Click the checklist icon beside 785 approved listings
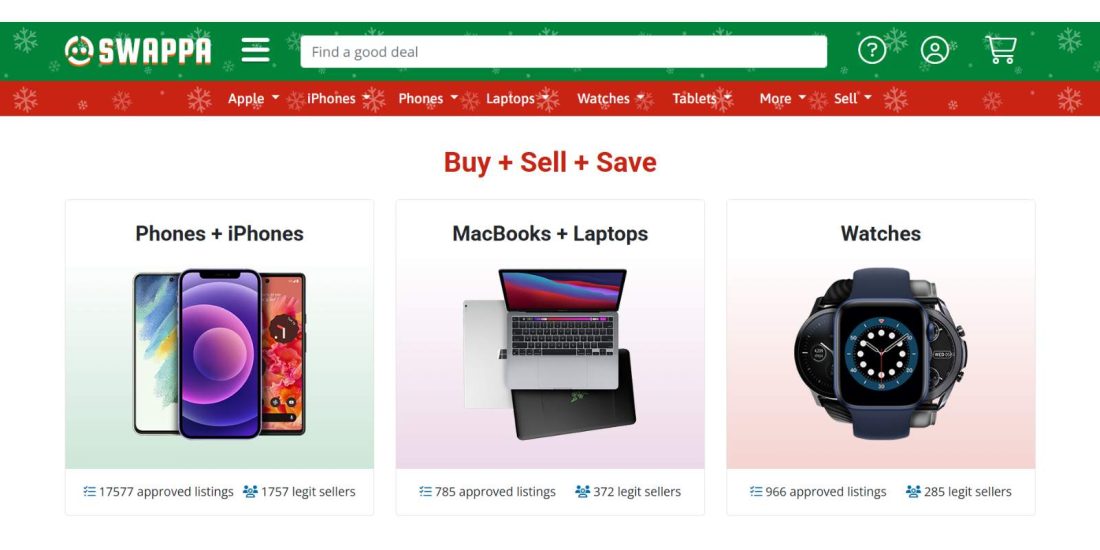1100x550 pixels. [x=425, y=492]
